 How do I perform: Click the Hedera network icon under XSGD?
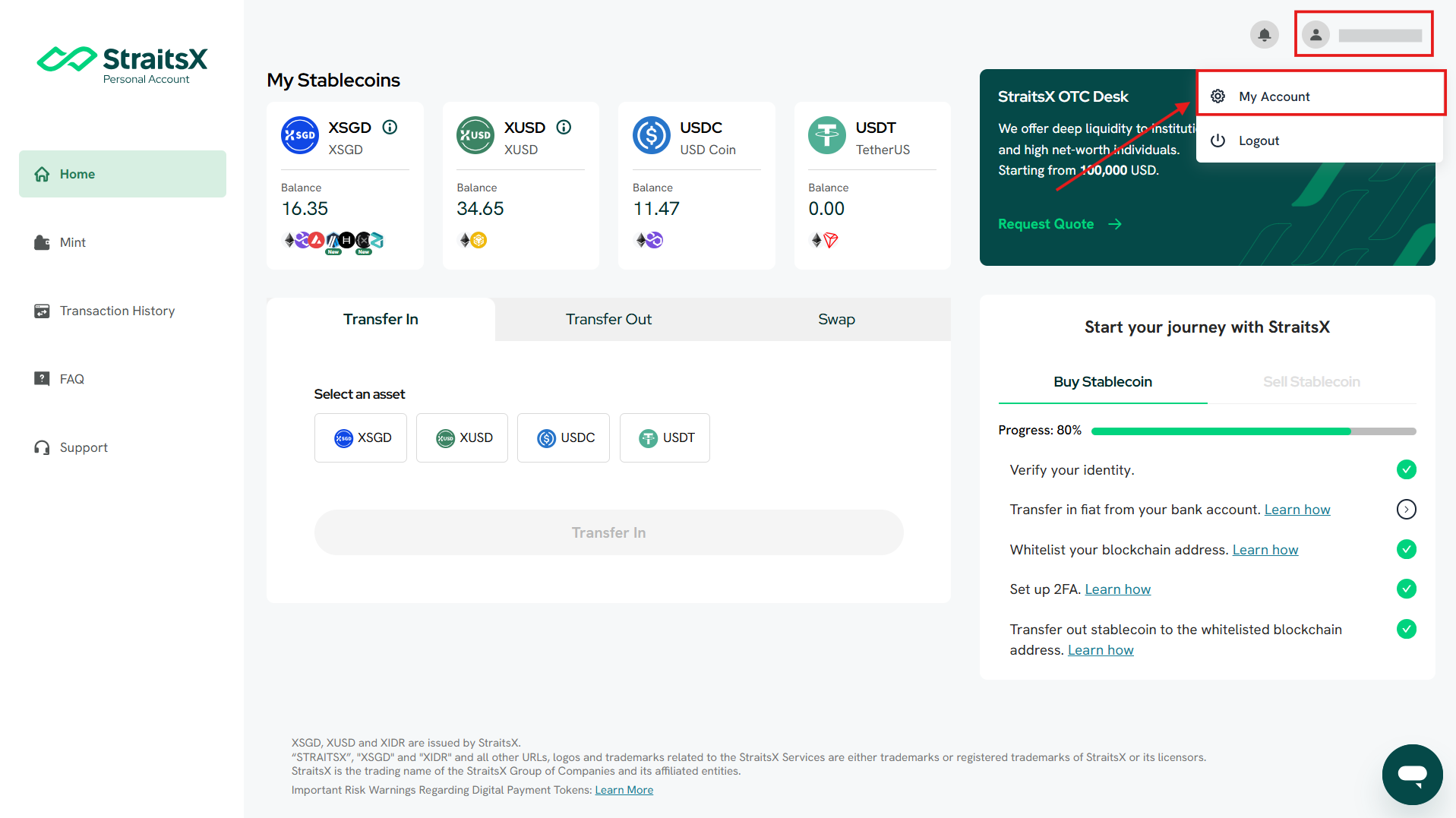coord(347,240)
